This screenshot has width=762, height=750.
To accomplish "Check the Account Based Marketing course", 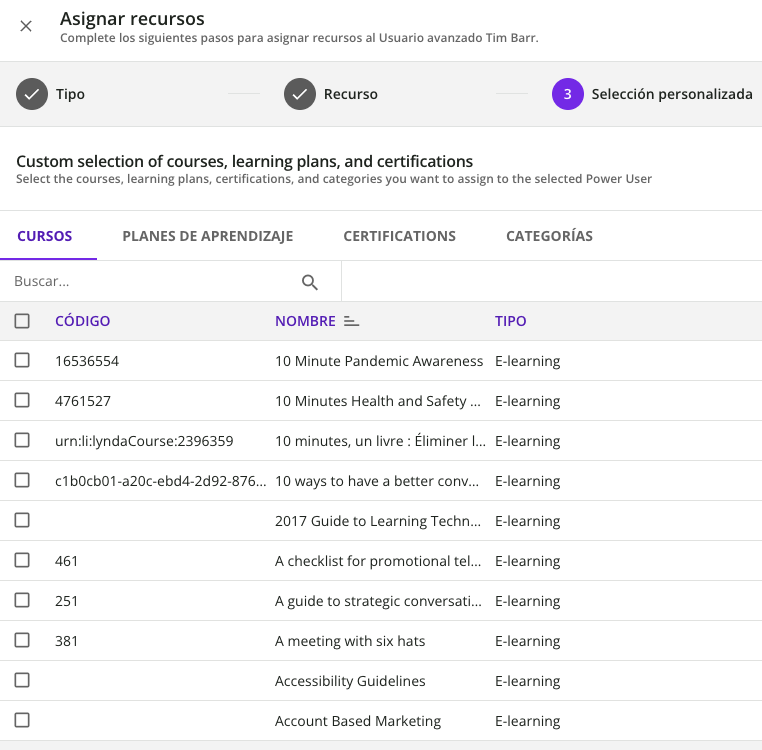I will 22,720.
